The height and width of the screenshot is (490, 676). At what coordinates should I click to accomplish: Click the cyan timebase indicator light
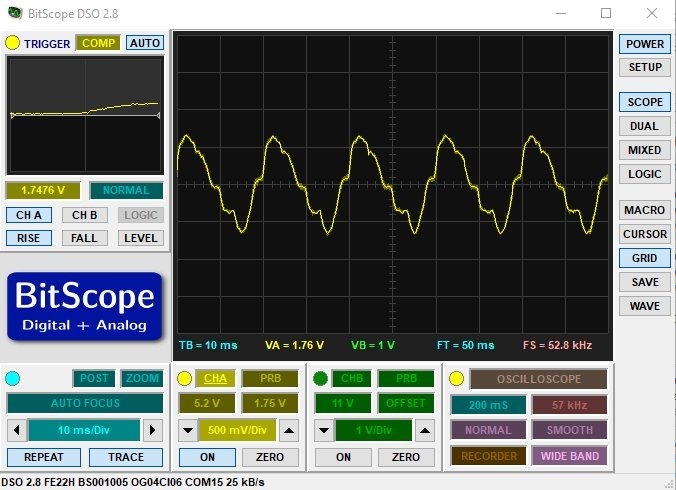[12, 378]
